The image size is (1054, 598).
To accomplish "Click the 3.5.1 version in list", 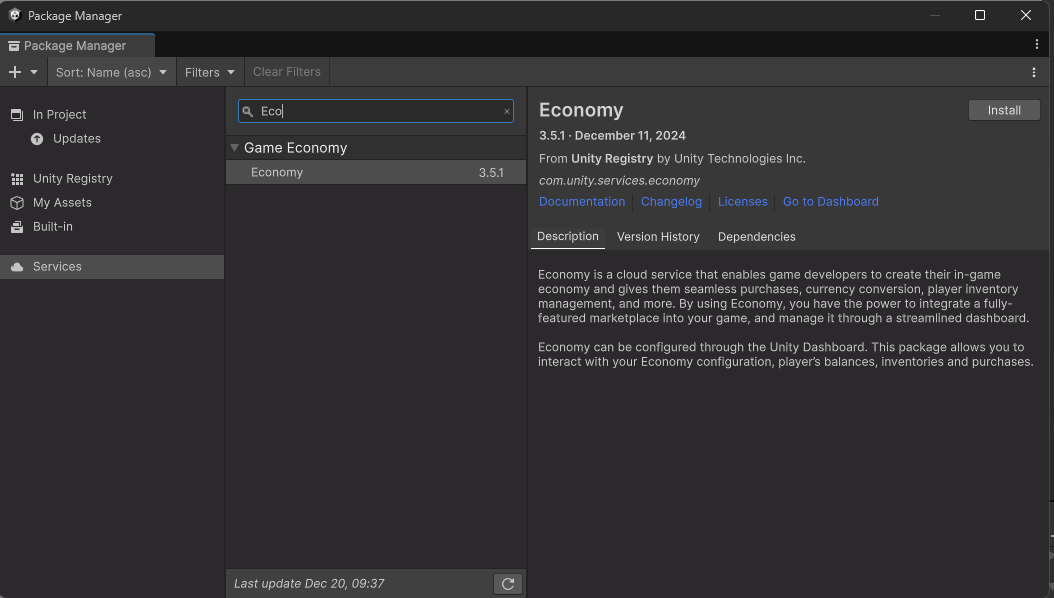I will 491,173.
